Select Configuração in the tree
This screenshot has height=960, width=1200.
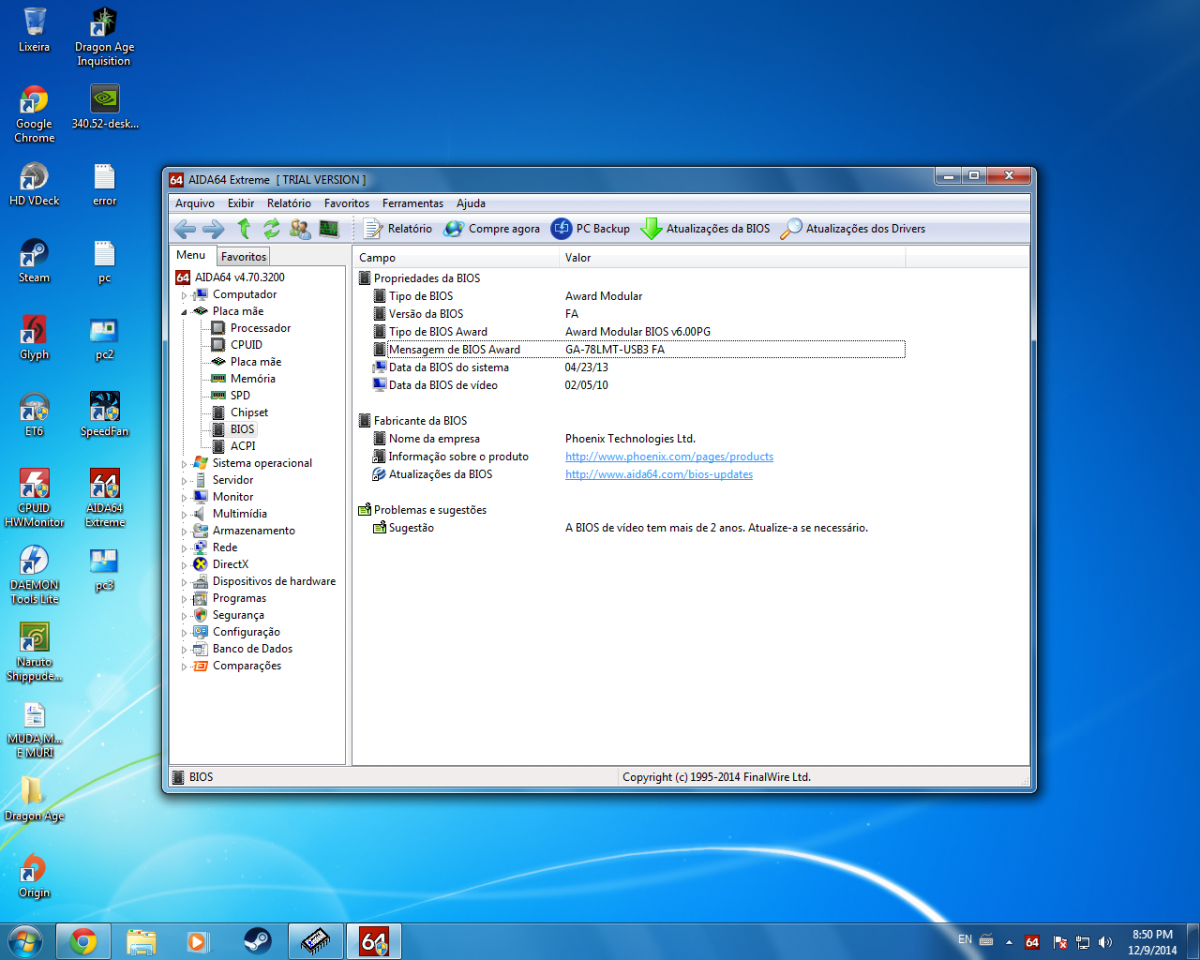coord(246,632)
